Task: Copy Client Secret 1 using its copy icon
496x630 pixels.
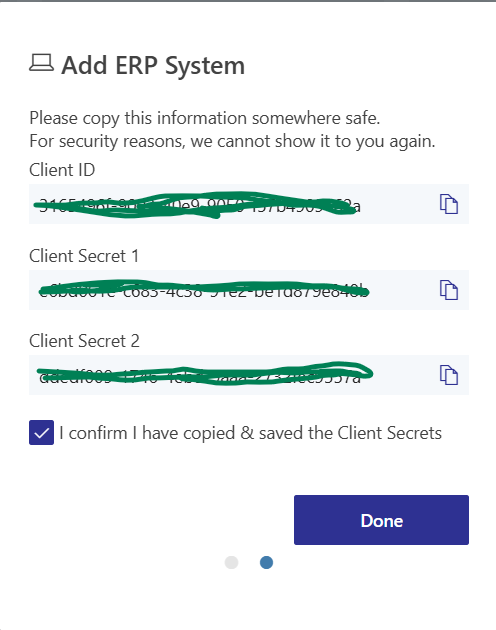Action: [x=449, y=290]
